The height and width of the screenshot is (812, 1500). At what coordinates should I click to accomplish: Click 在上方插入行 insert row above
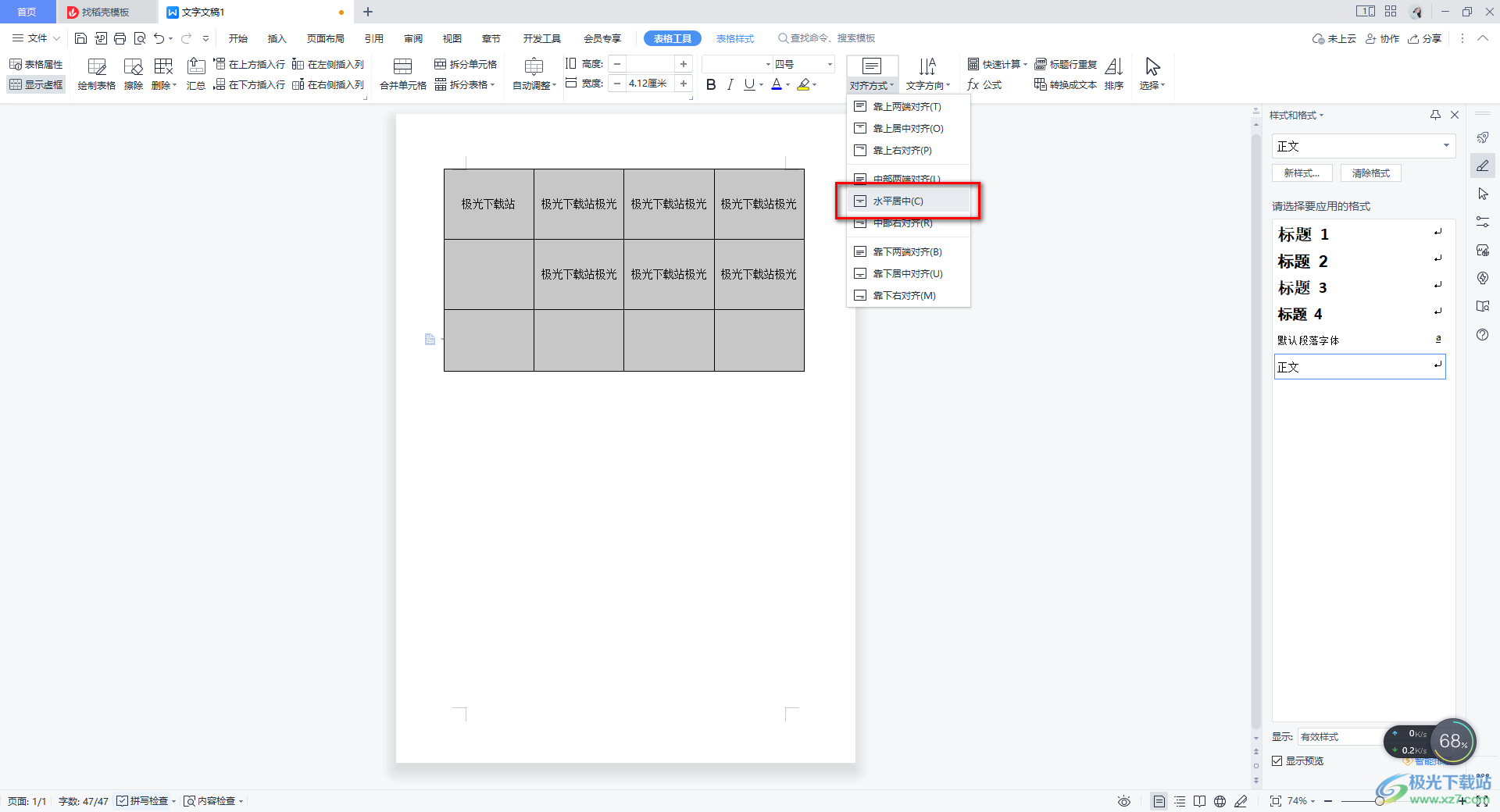[249, 64]
